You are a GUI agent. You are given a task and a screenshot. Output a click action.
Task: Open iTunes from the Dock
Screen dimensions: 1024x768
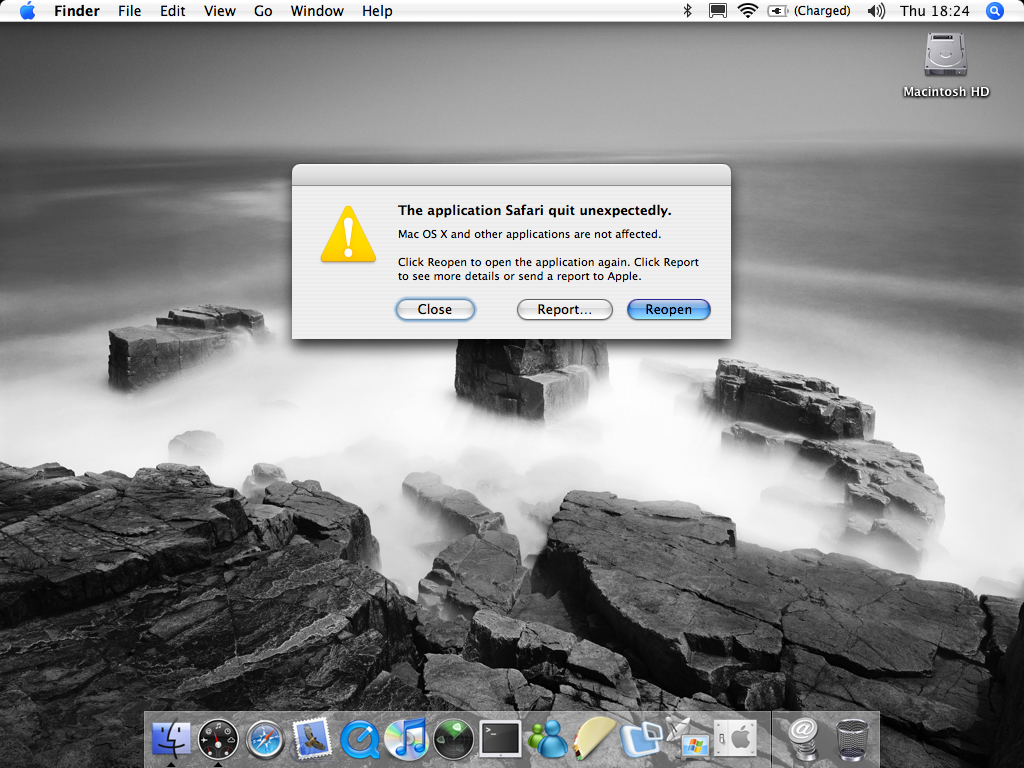(x=406, y=739)
